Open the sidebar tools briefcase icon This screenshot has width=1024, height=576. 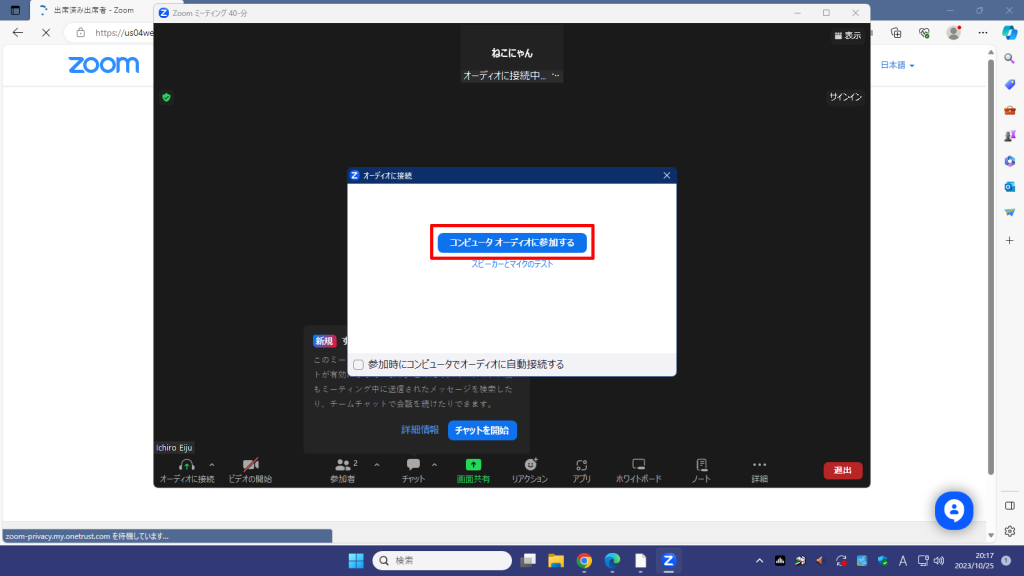click(1010, 110)
